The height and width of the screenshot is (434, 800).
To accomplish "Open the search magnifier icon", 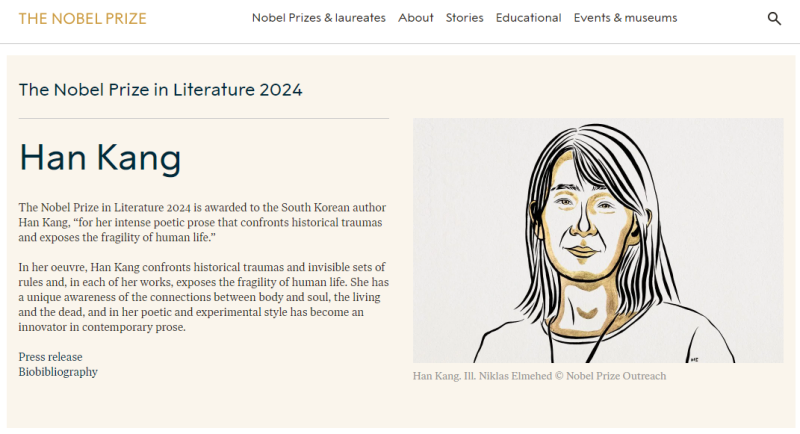I will 774,19.
